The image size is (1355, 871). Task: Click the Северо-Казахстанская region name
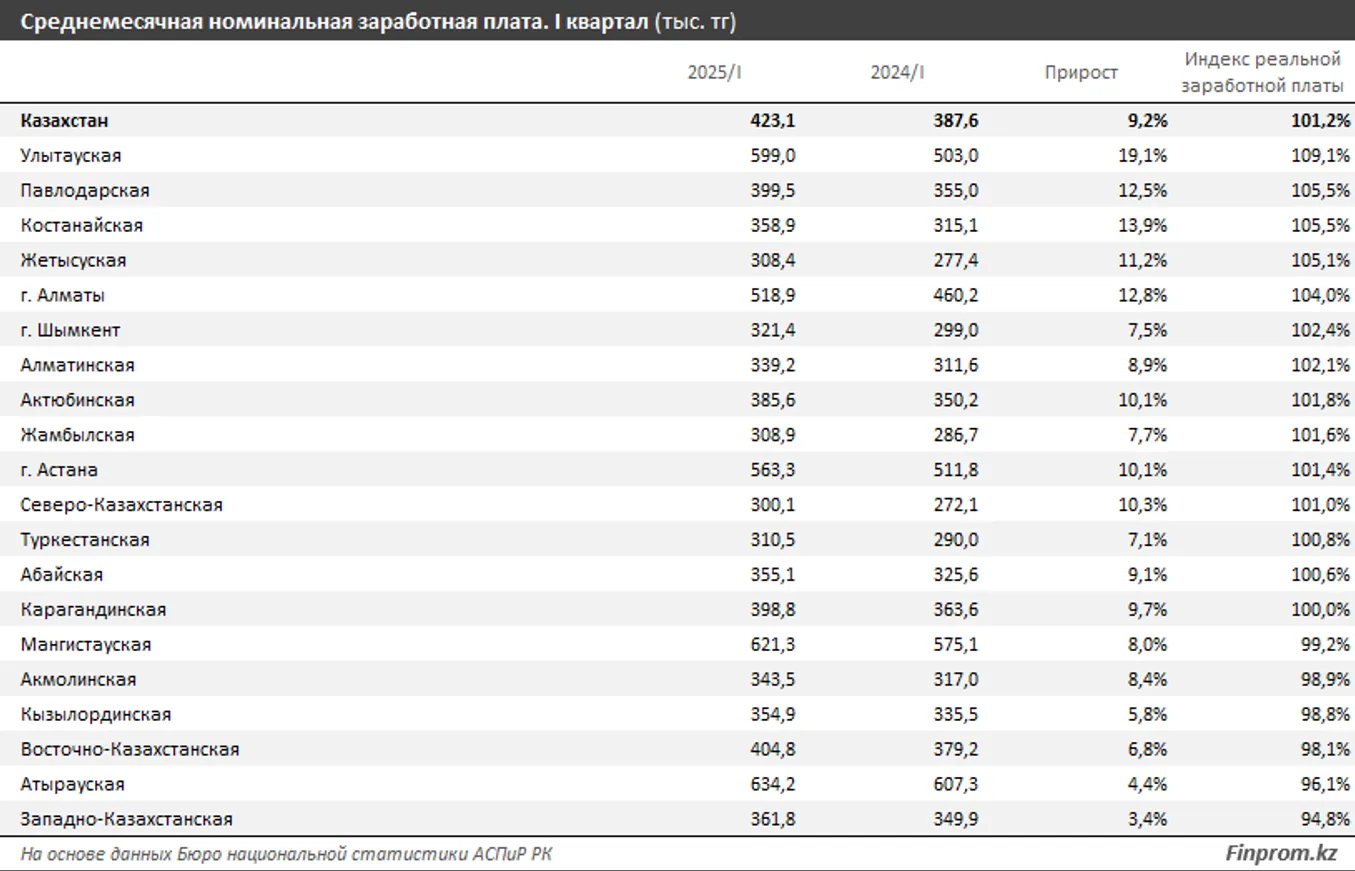tap(121, 505)
